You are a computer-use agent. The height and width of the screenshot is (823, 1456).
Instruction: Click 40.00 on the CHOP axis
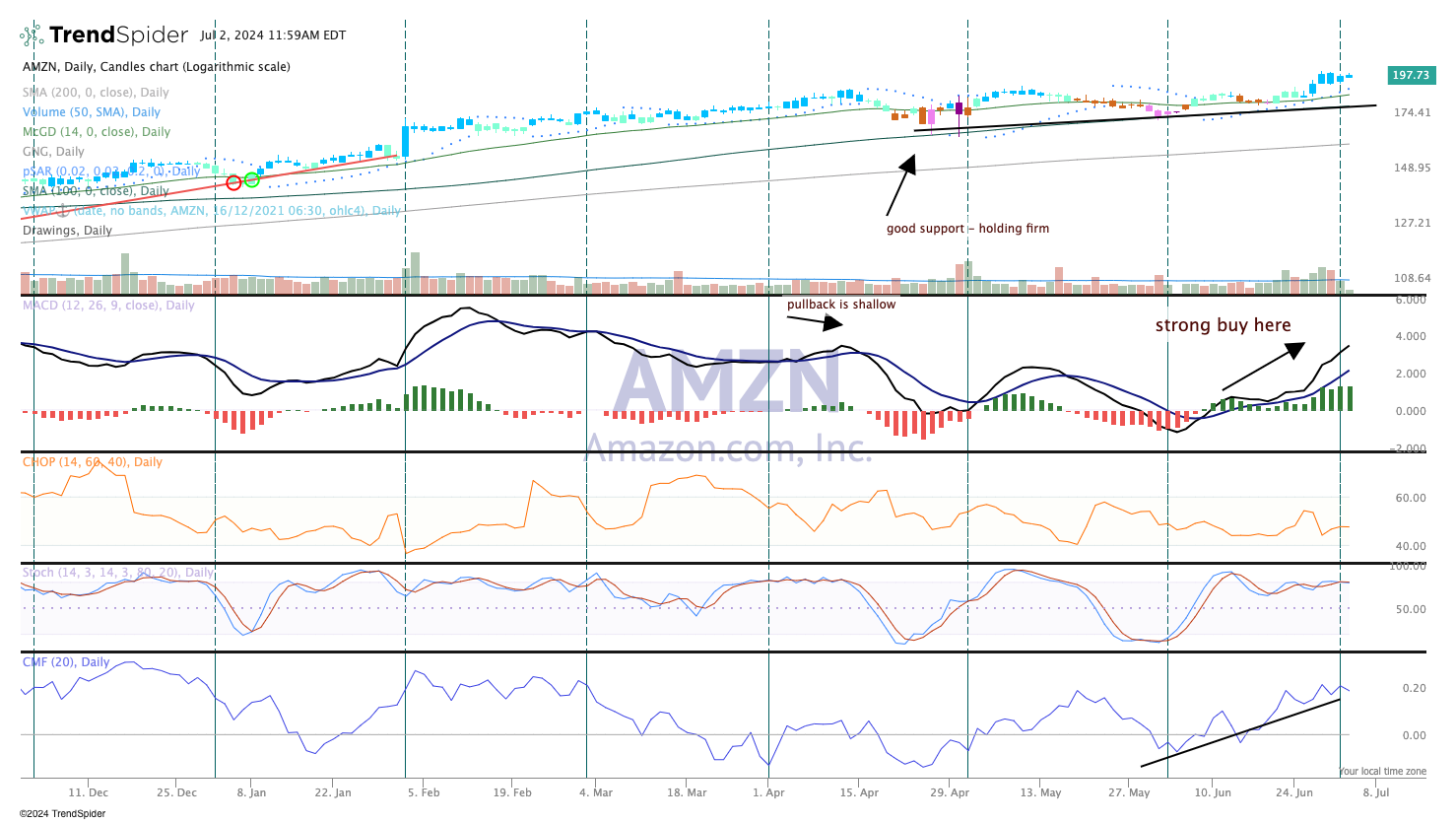[x=1411, y=546]
